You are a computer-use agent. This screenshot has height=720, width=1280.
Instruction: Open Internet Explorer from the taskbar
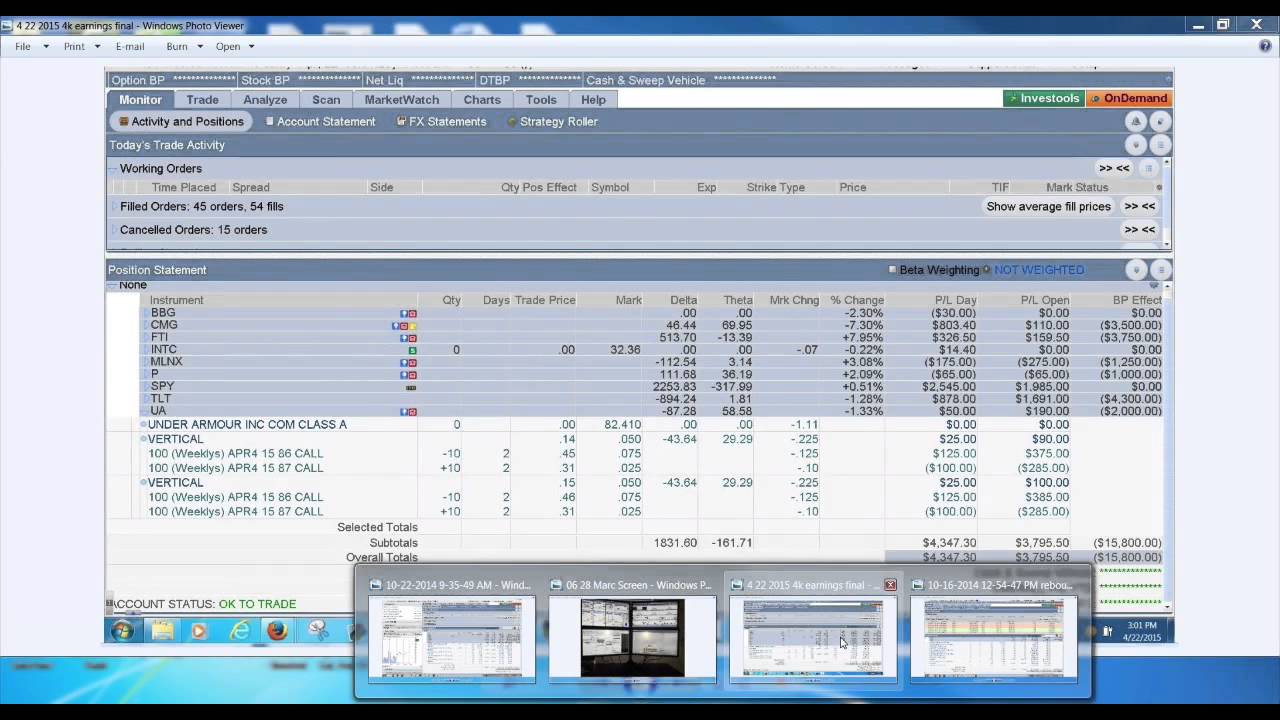coord(239,631)
